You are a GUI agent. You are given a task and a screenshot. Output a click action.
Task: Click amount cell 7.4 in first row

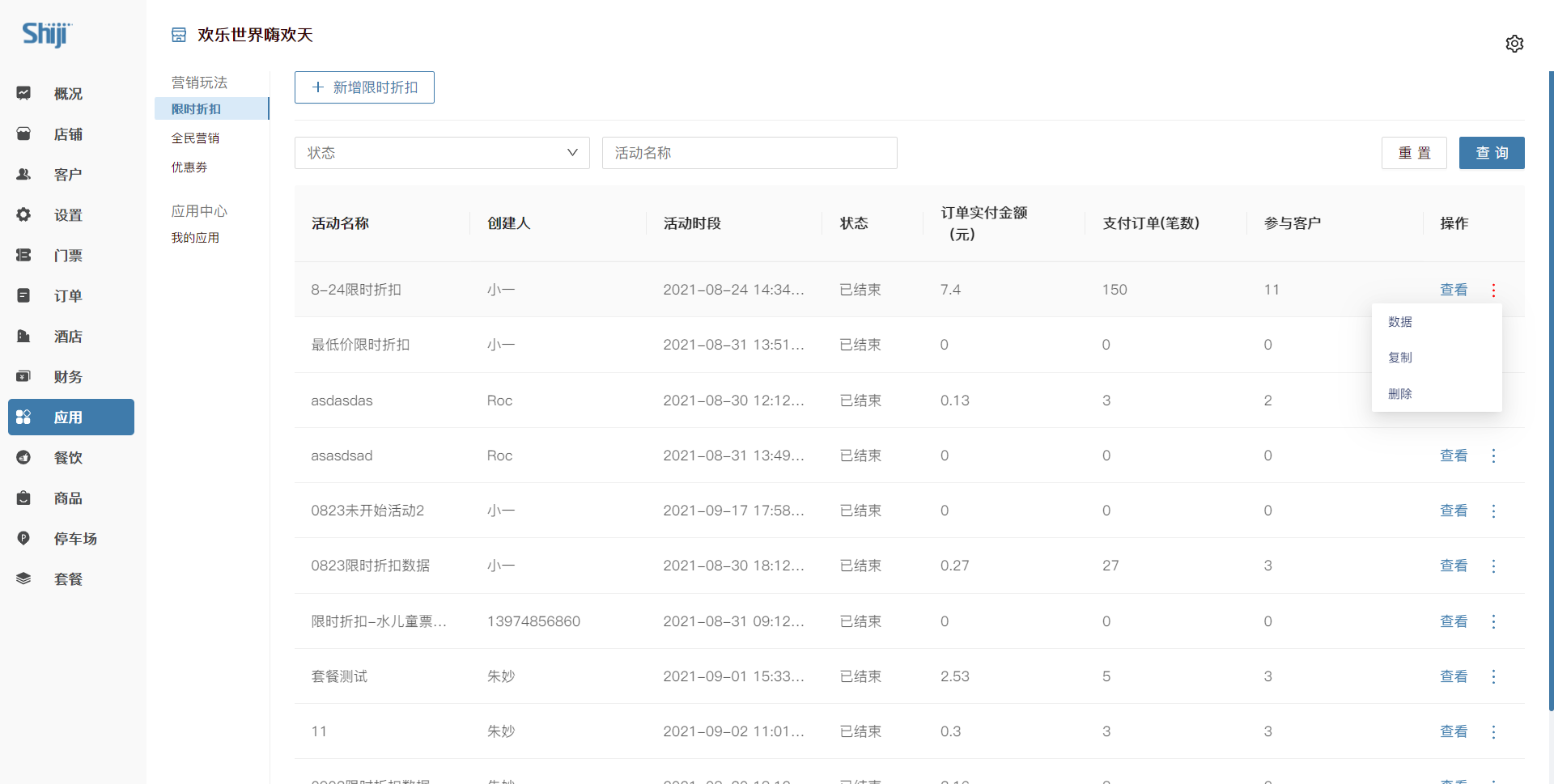click(950, 290)
